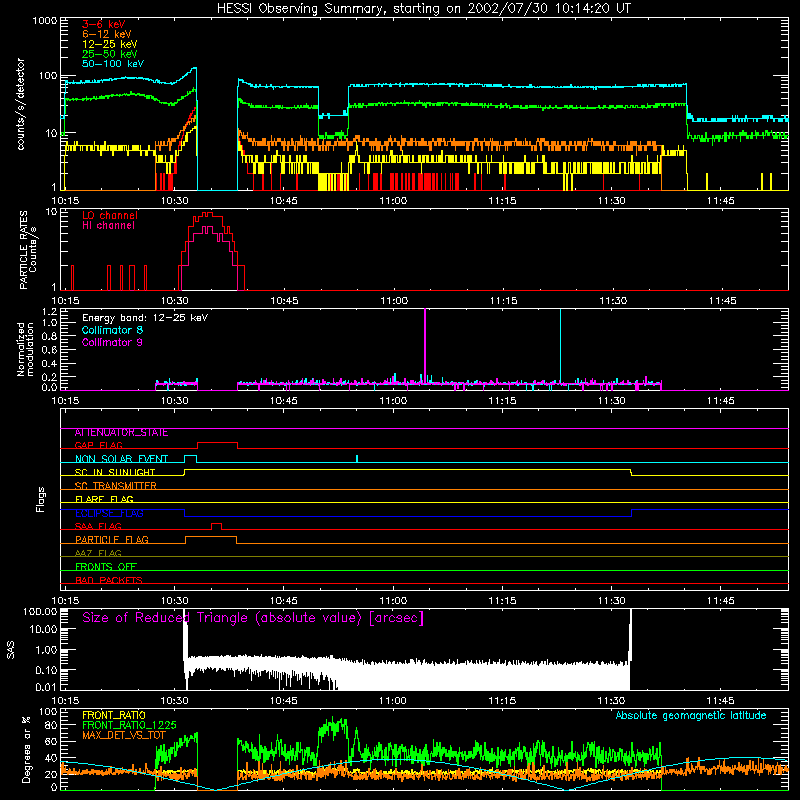Click the small NON_SOLAR_EVENT blip near 10:55
800x800 pixels.
click(x=357, y=458)
